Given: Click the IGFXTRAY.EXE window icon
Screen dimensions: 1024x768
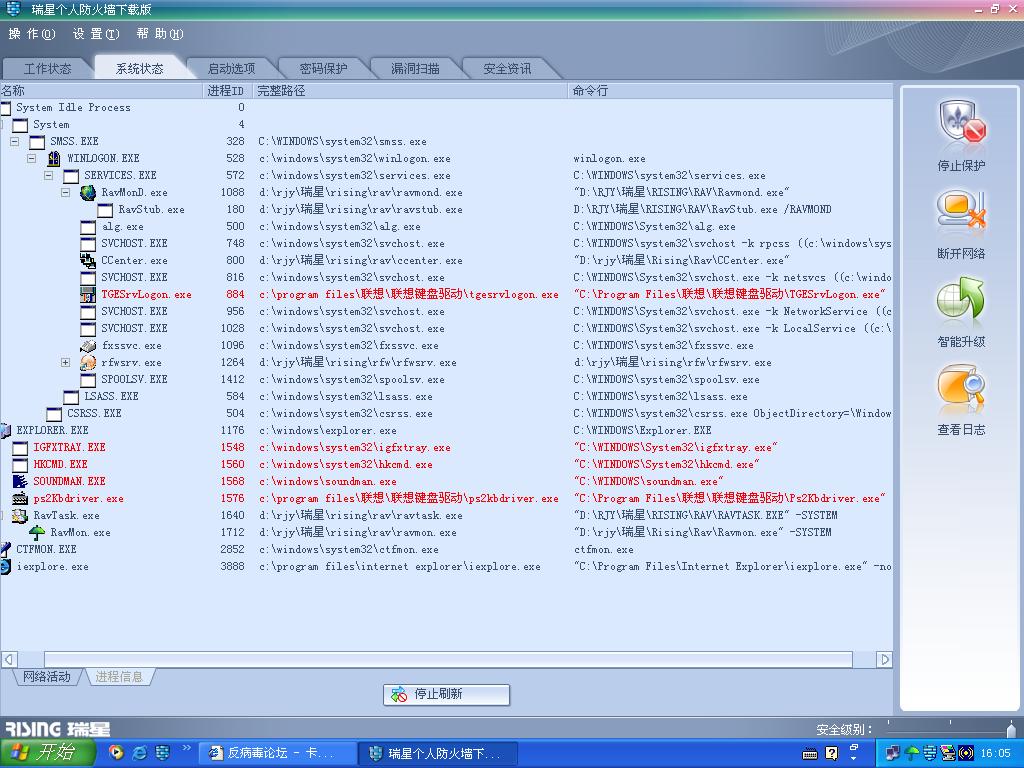Looking at the screenshot, I should click(x=20, y=447).
